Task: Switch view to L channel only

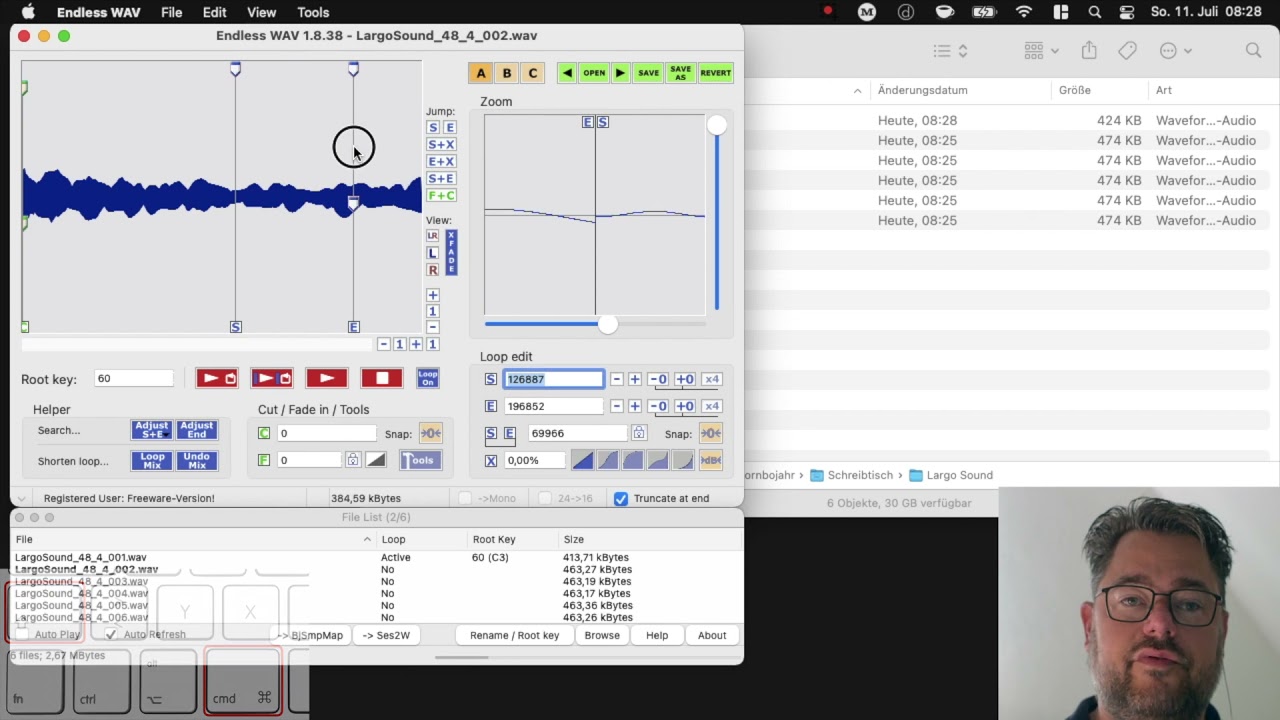Action: pyautogui.click(x=433, y=253)
